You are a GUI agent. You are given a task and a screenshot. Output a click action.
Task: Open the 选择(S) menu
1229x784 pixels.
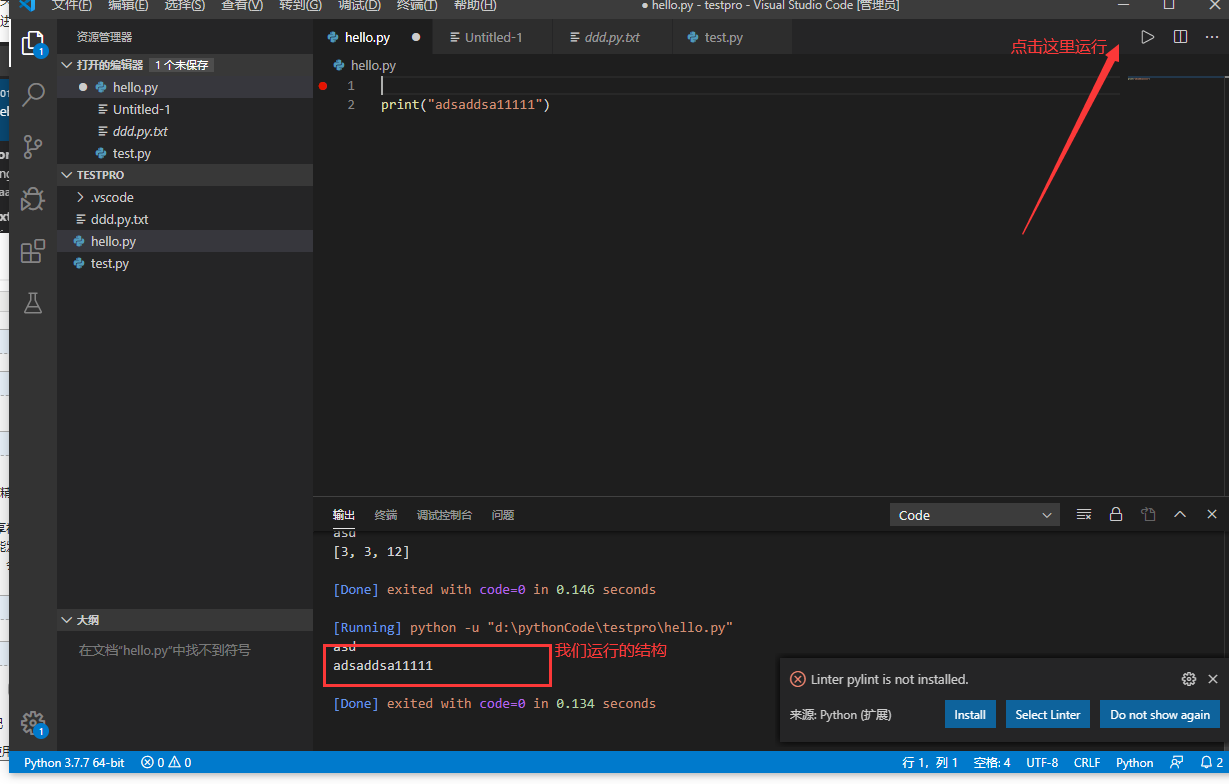point(185,5)
